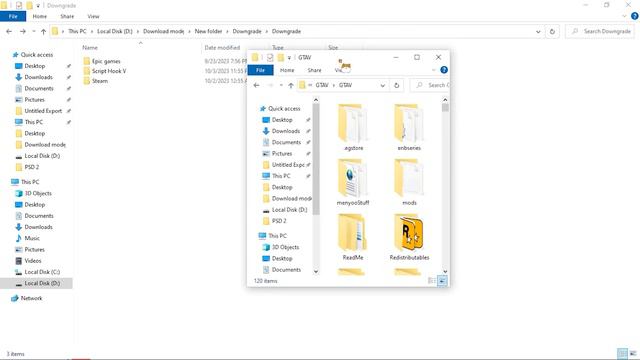Click Search field in GTAV window
Image resolution: width=640 pixels, height=360 pixels.
click(429, 85)
